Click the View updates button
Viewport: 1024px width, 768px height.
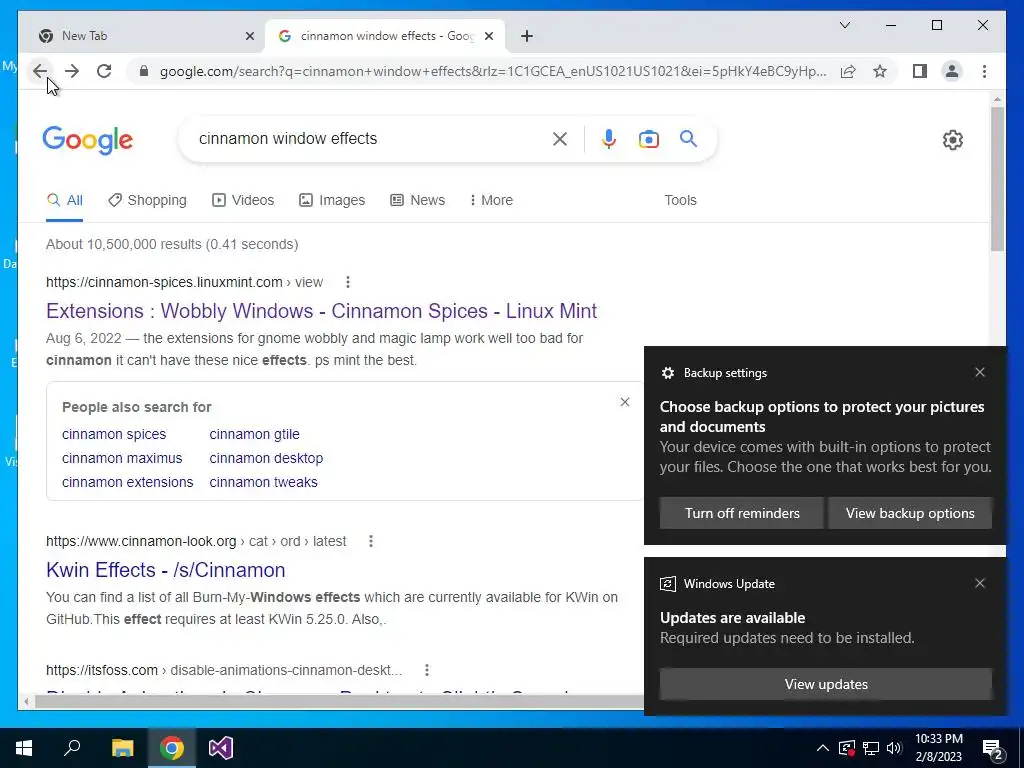826,684
